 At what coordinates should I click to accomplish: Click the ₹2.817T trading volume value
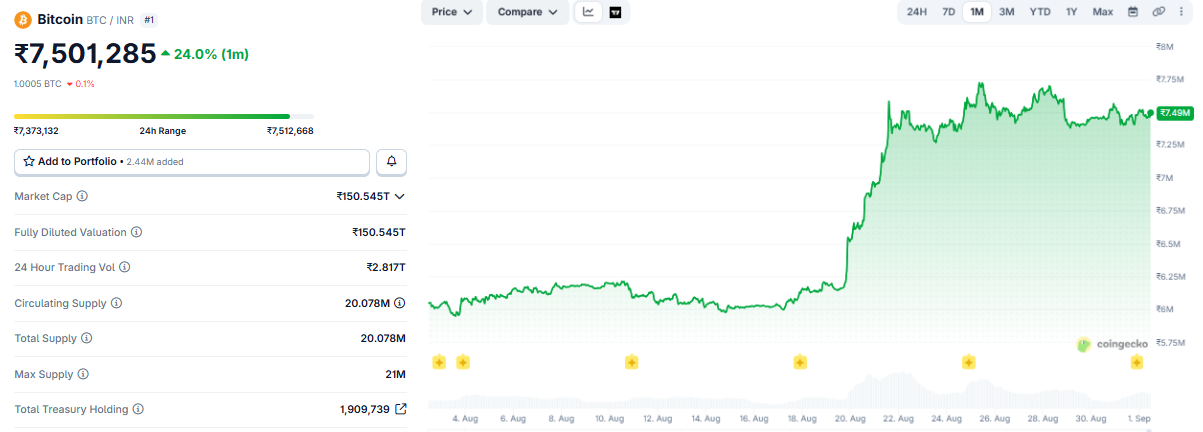click(x=386, y=267)
